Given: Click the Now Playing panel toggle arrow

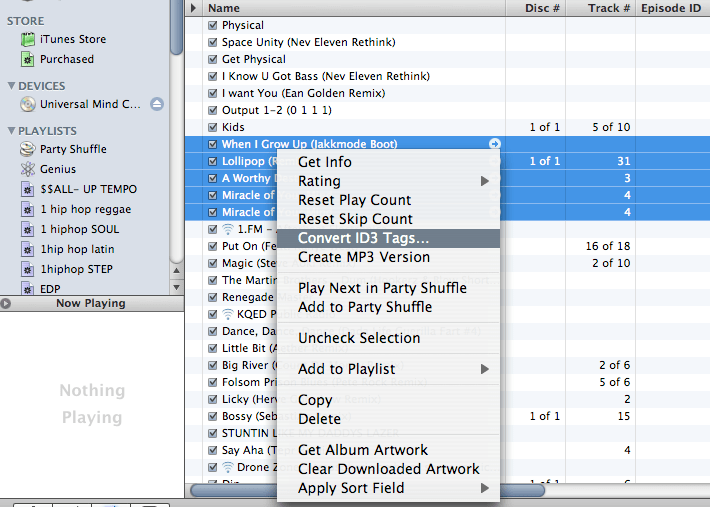Looking at the screenshot, I should [5, 303].
